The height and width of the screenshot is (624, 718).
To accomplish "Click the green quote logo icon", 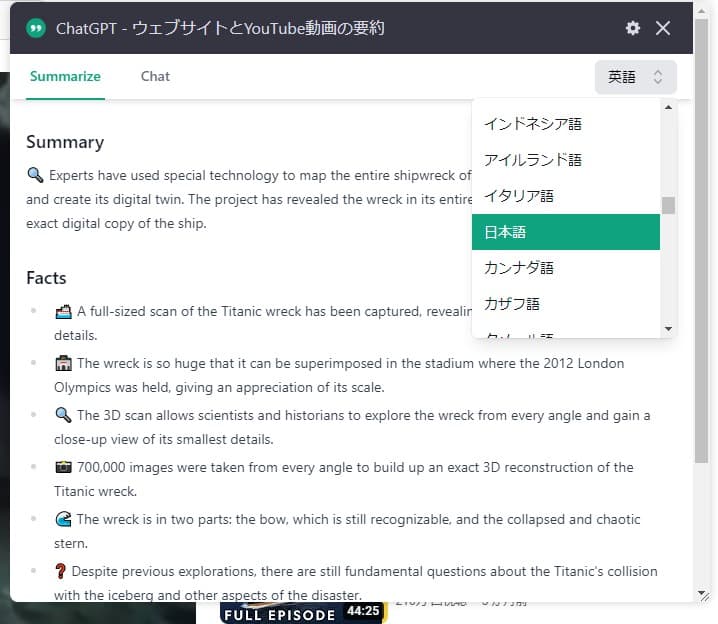I will (36, 28).
